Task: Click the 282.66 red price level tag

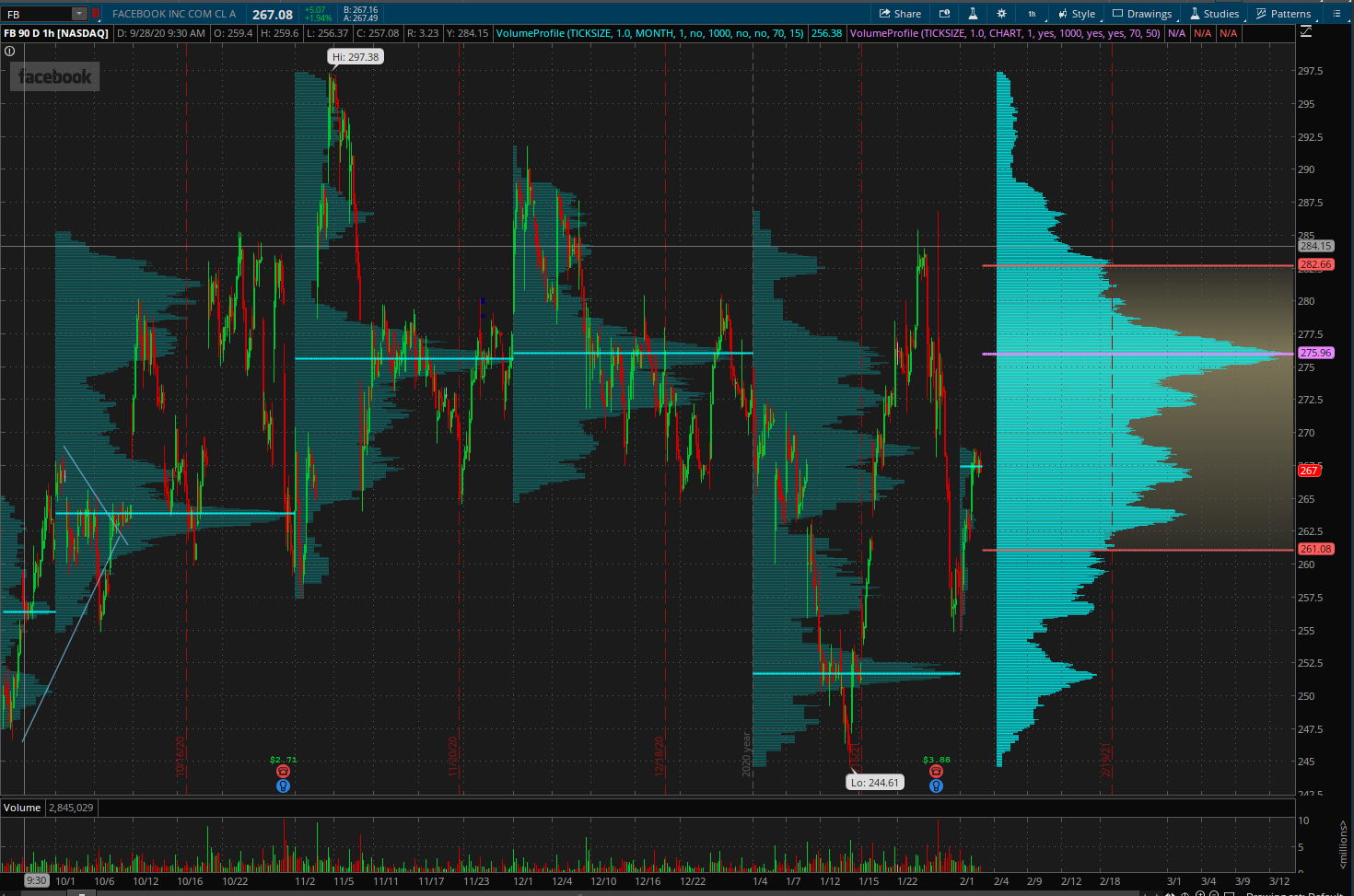Action: [x=1315, y=264]
